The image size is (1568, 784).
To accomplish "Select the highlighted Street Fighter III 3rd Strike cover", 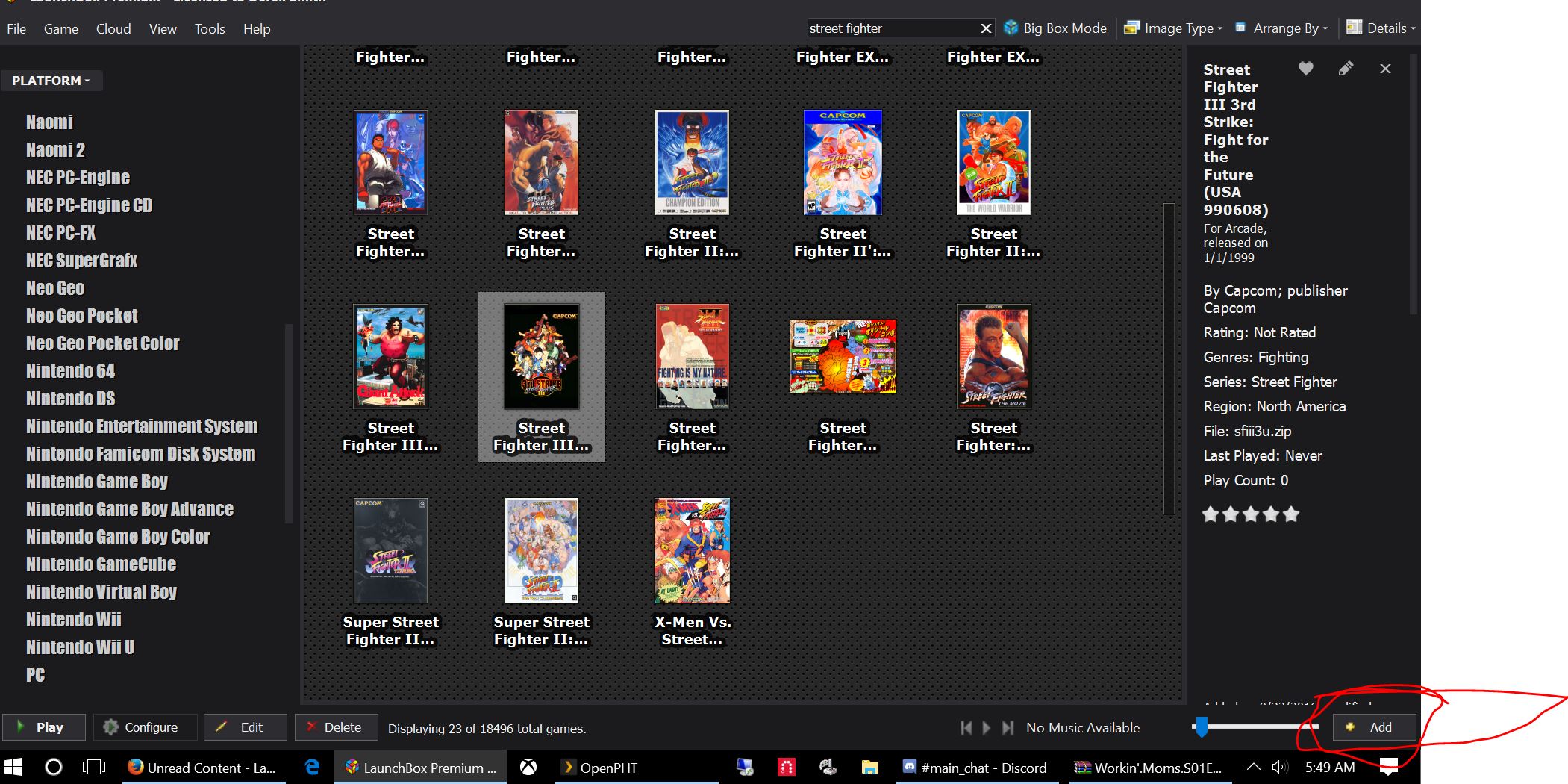I will point(542,357).
